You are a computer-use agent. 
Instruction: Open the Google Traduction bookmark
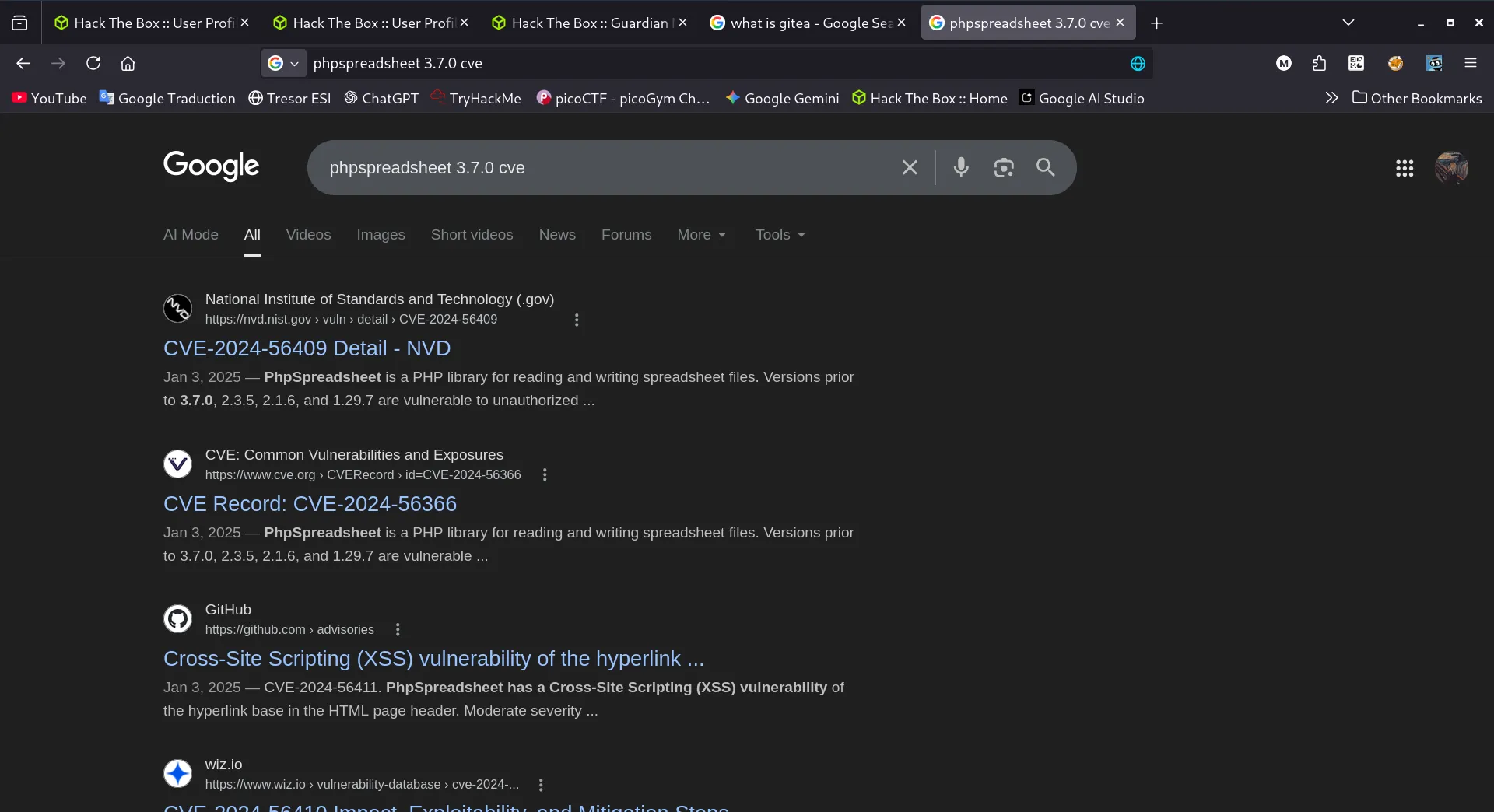[167, 98]
